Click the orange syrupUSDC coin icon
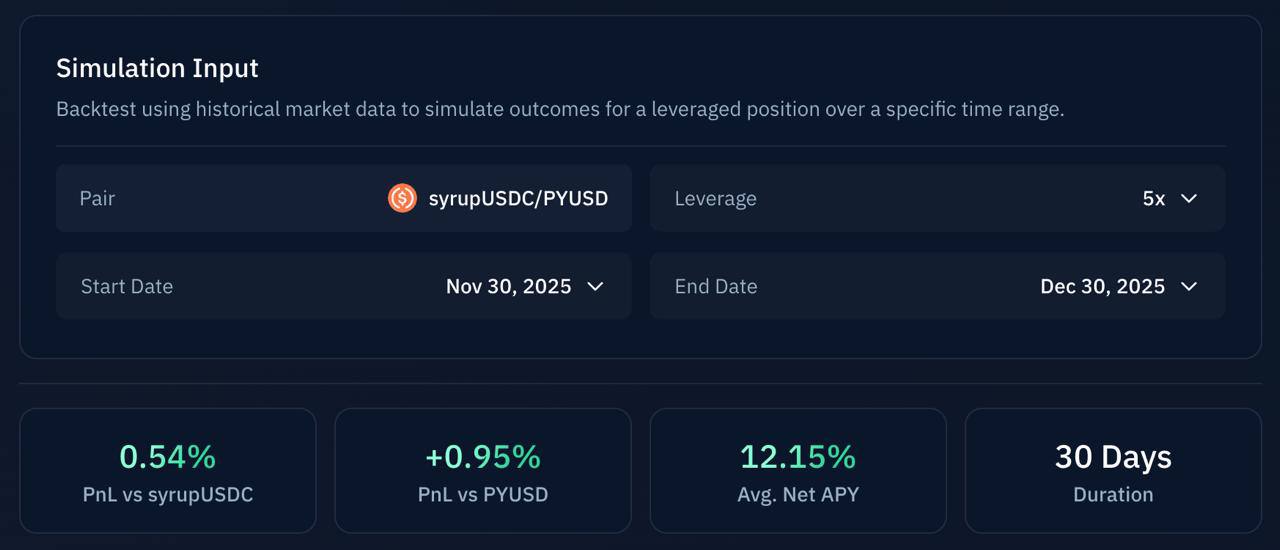The image size is (1280, 550). point(402,198)
